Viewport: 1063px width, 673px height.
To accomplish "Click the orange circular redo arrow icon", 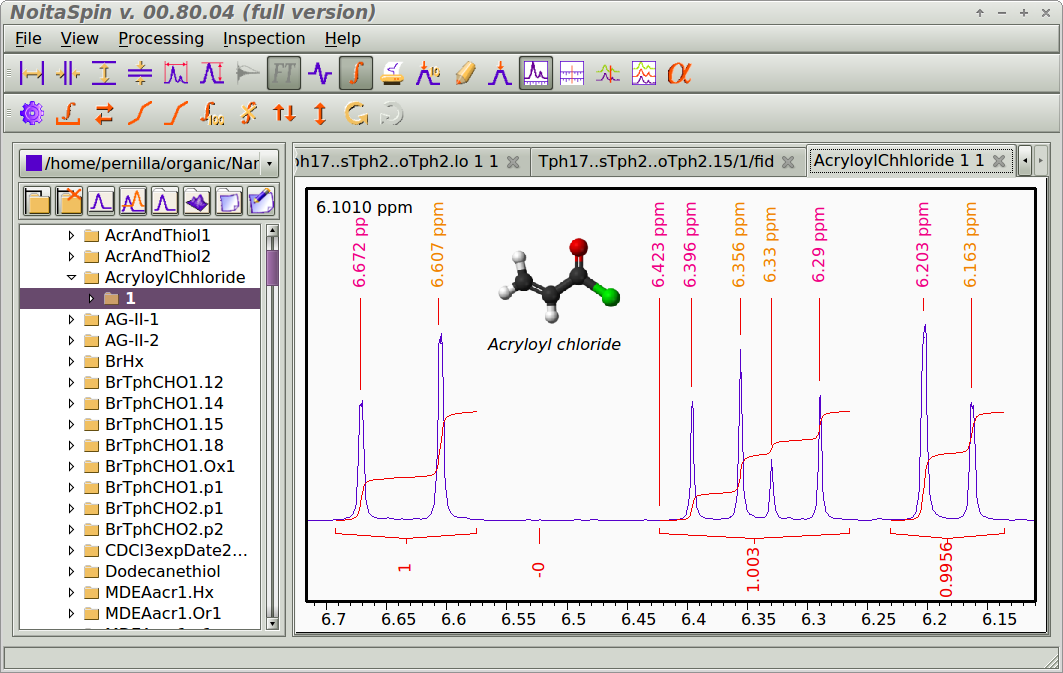I will pos(355,113).
